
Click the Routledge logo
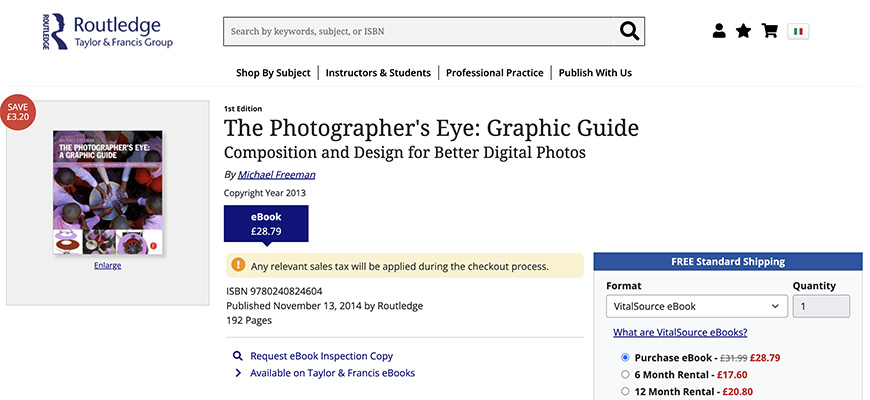[x=108, y=32]
